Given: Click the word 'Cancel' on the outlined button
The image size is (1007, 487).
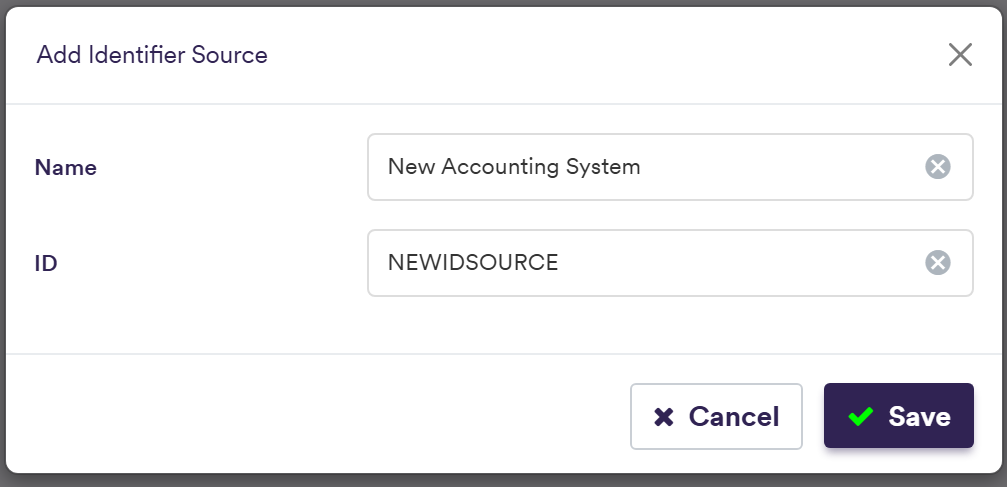Looking at the screenshot, I should click(734, 417).
